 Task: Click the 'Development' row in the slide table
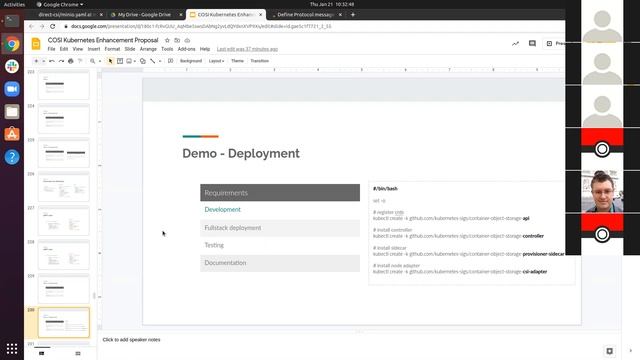[280, 210]
